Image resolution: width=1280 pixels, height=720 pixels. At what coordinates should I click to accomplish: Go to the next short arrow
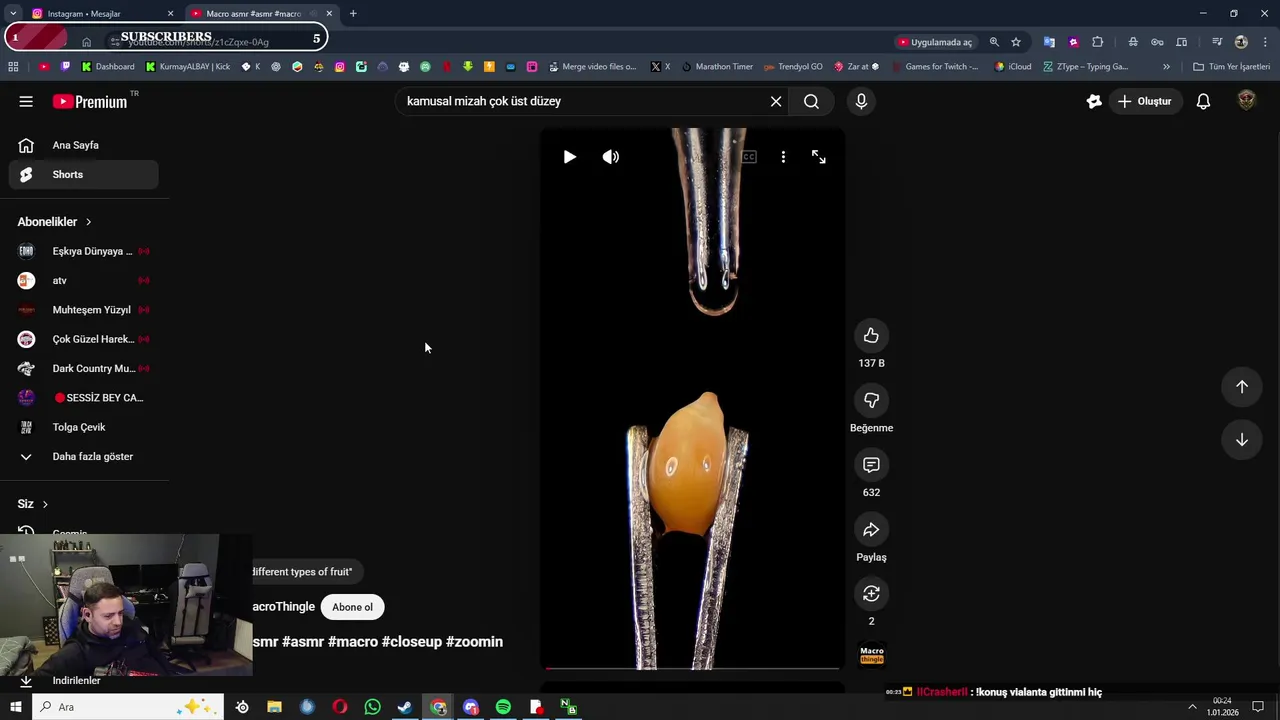coord(1241,440)
